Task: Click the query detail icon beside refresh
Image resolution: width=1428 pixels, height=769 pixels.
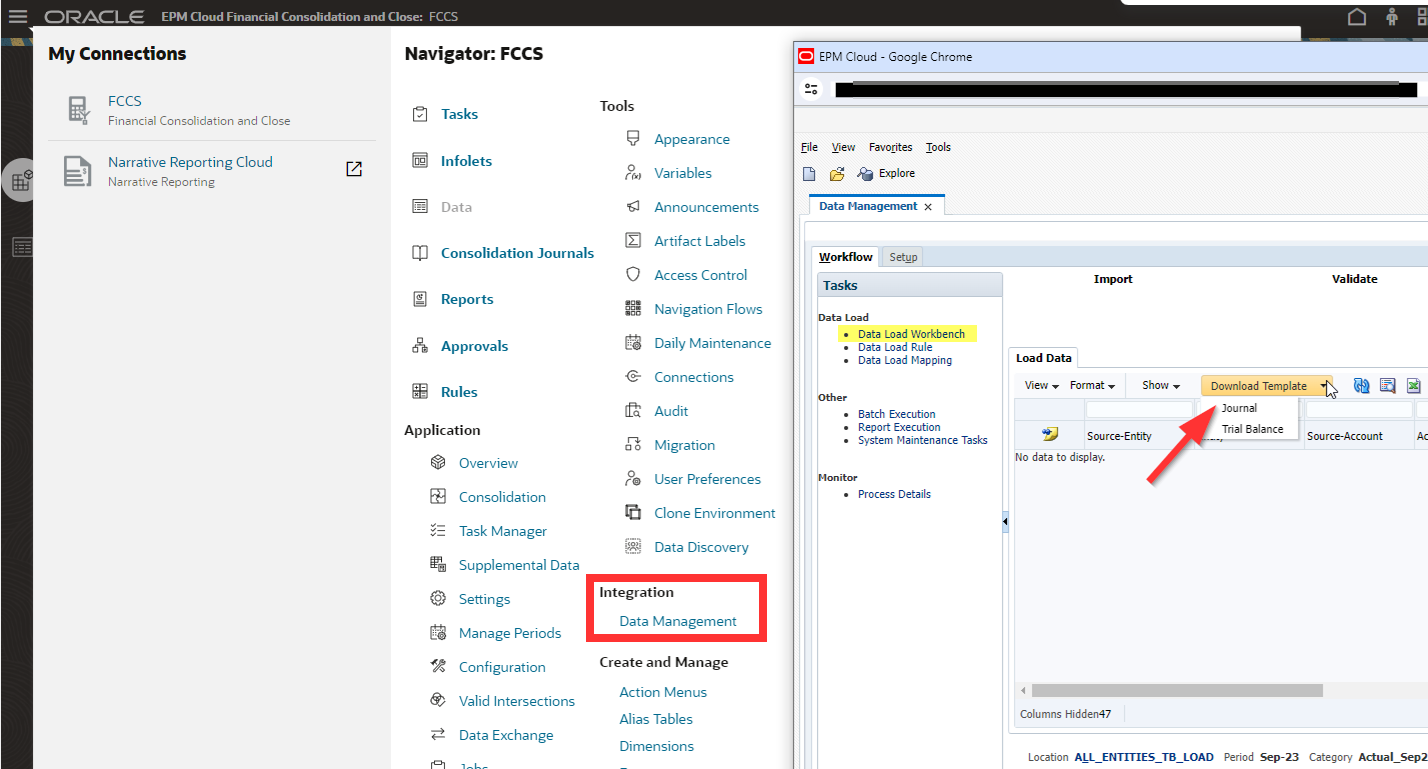Action: pos(1387,386)
